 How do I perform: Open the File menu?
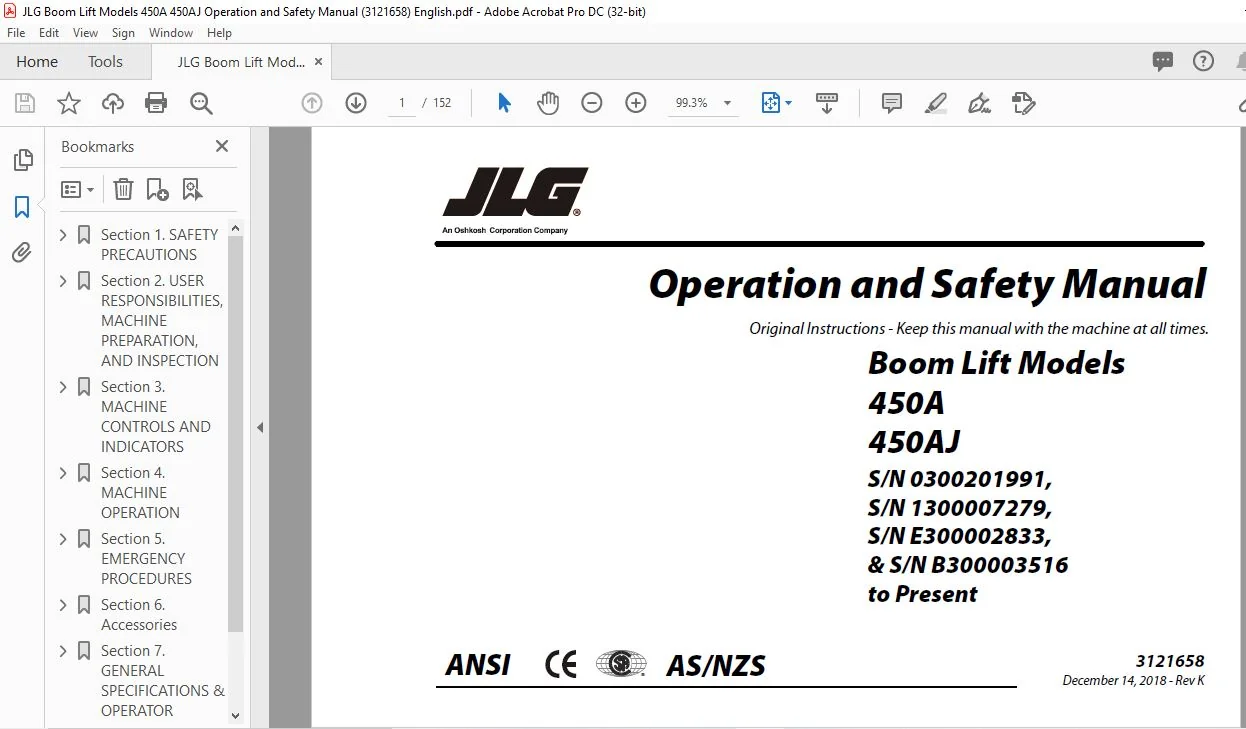click(x=16, y=33)
